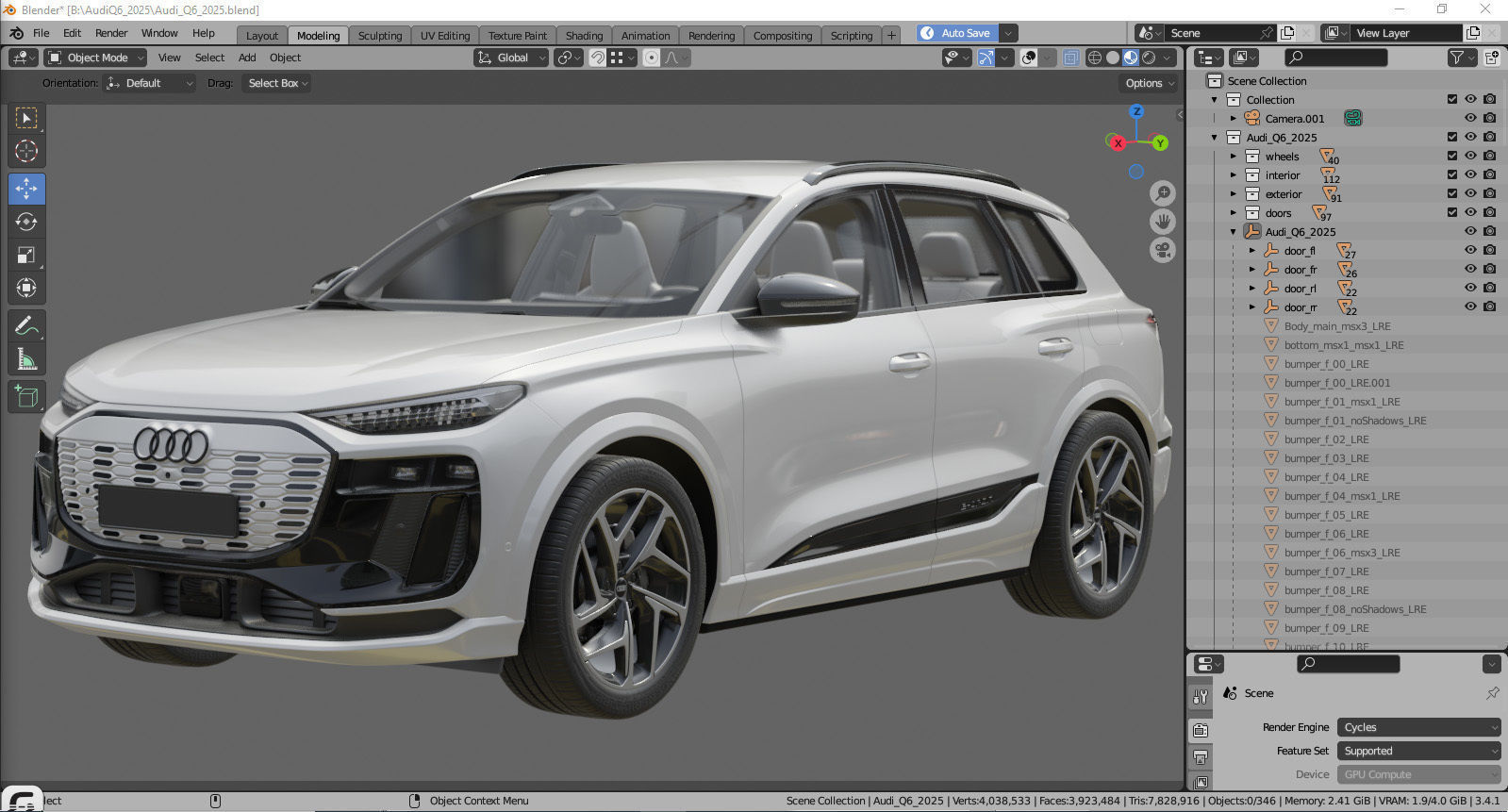1508x812 pixels.
Task: Create new scene button
Action: [x=1287, y=33]
